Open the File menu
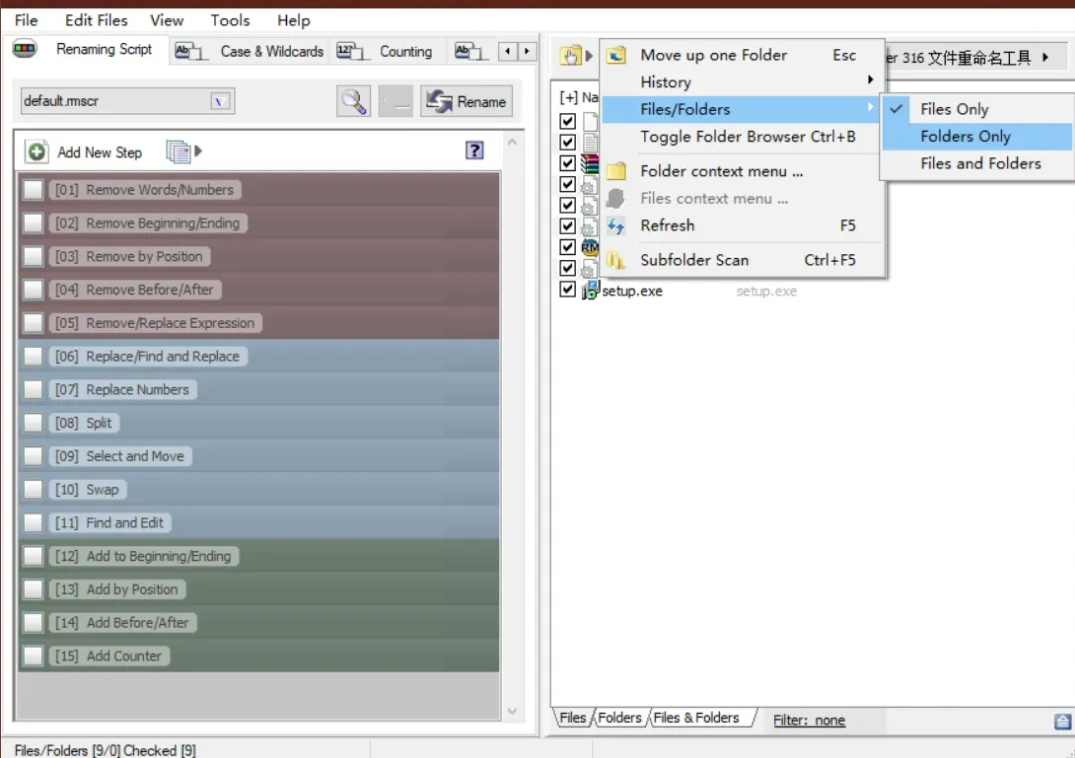Screen dimensions: 1075x758 pyautogui.click(x=26, y=21)
